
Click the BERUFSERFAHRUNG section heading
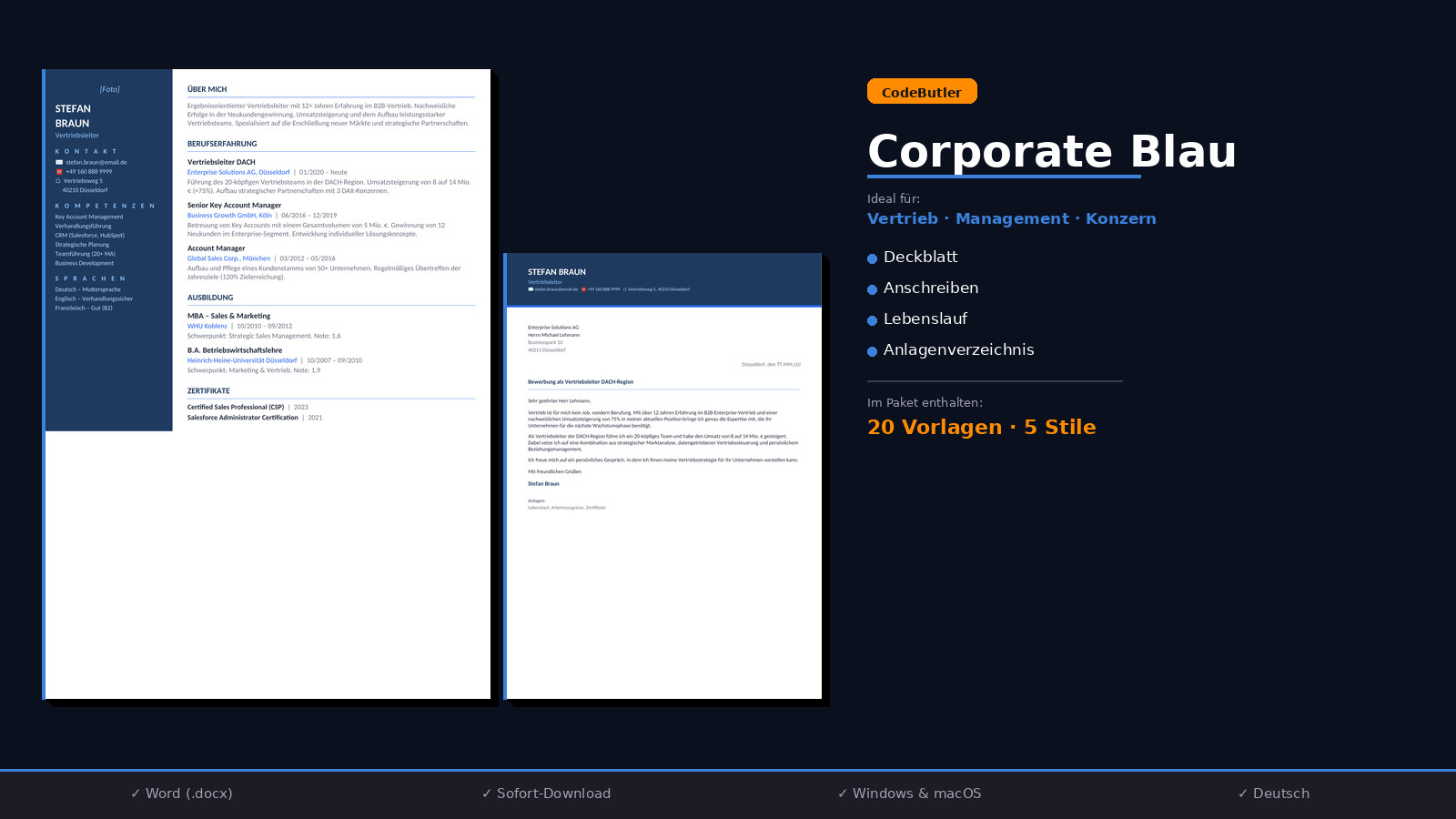[222, 144]
